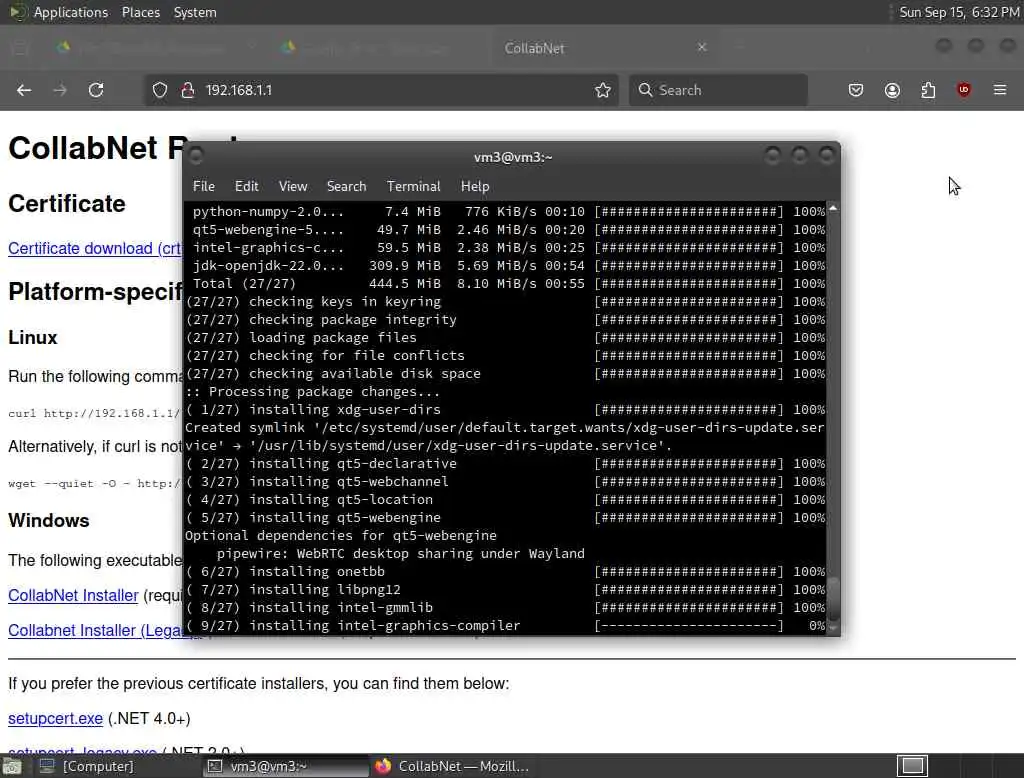This screenshot has height=778, width=1024.
Task: Click the insecure connection padlock icon
Action: click(188, 90)
